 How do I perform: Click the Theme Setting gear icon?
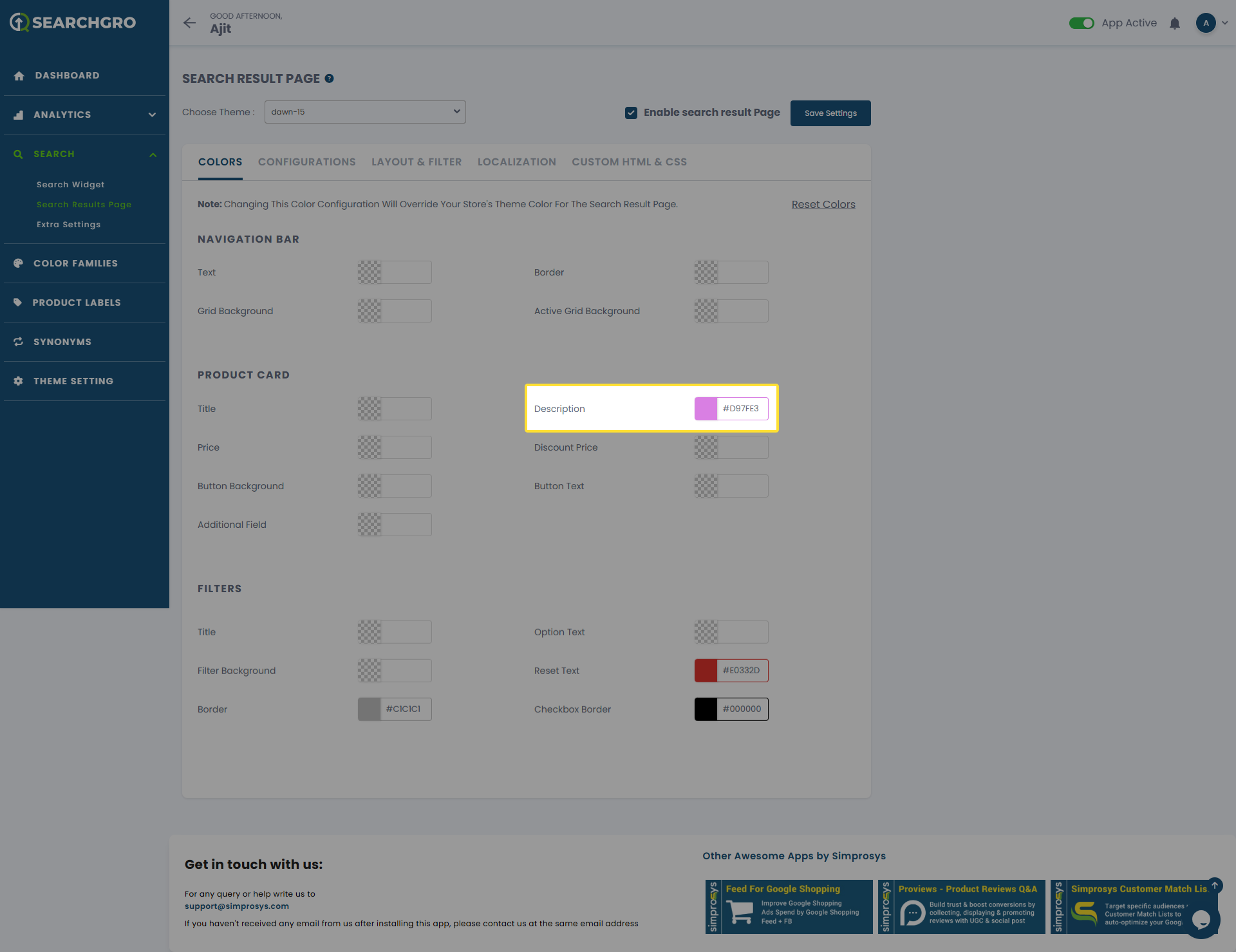coord(18,381)
